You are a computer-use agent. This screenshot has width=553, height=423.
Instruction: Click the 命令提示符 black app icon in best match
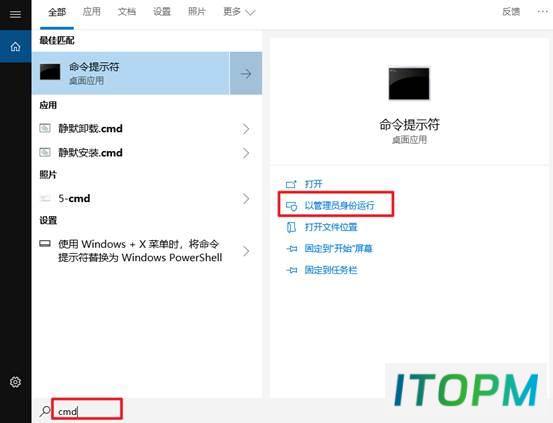click(50, 72)
